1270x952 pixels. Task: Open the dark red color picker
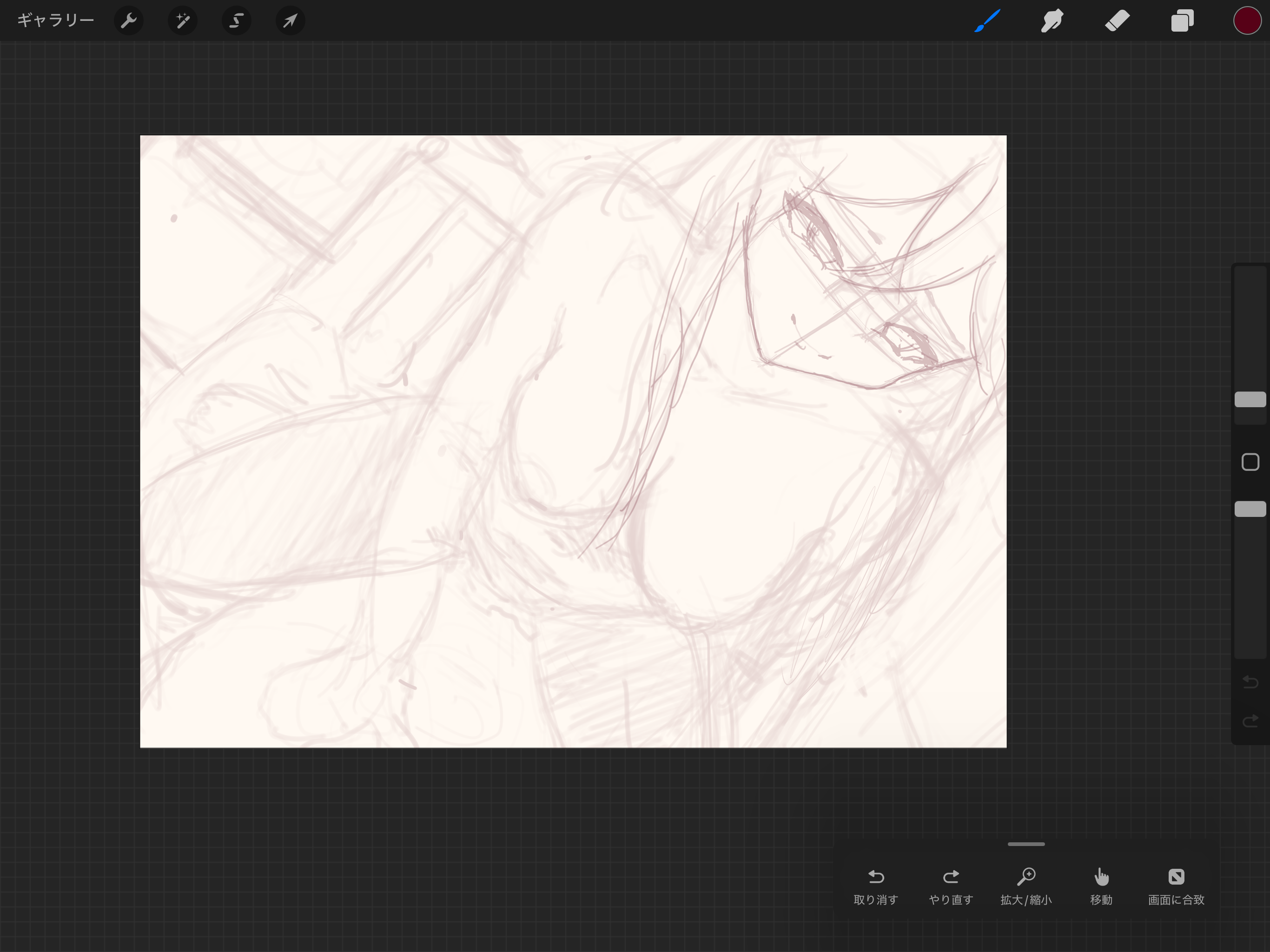[x=1246, y=21]
